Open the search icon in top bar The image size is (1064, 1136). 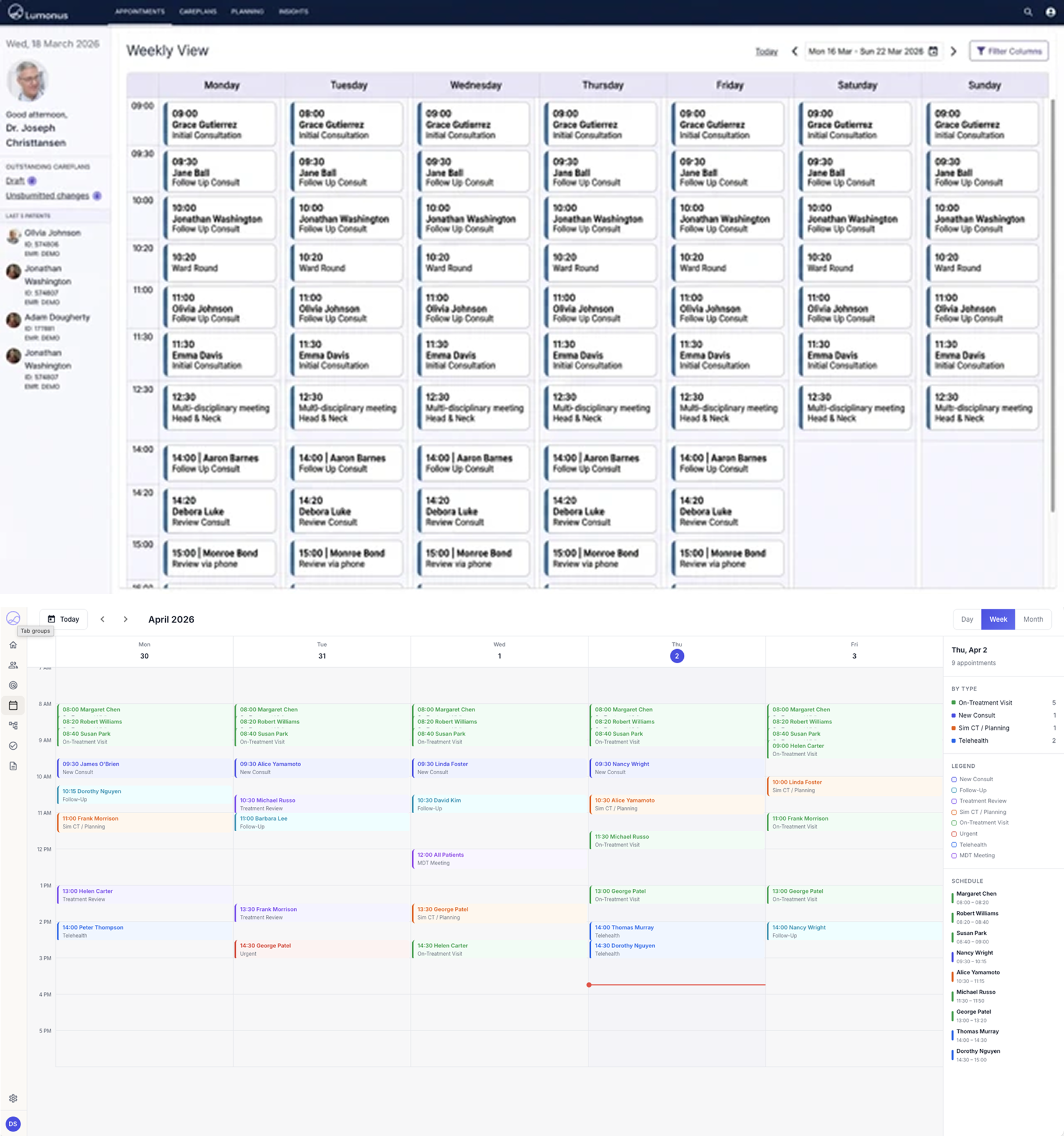pyautogui.click(x=1028, y=12)
